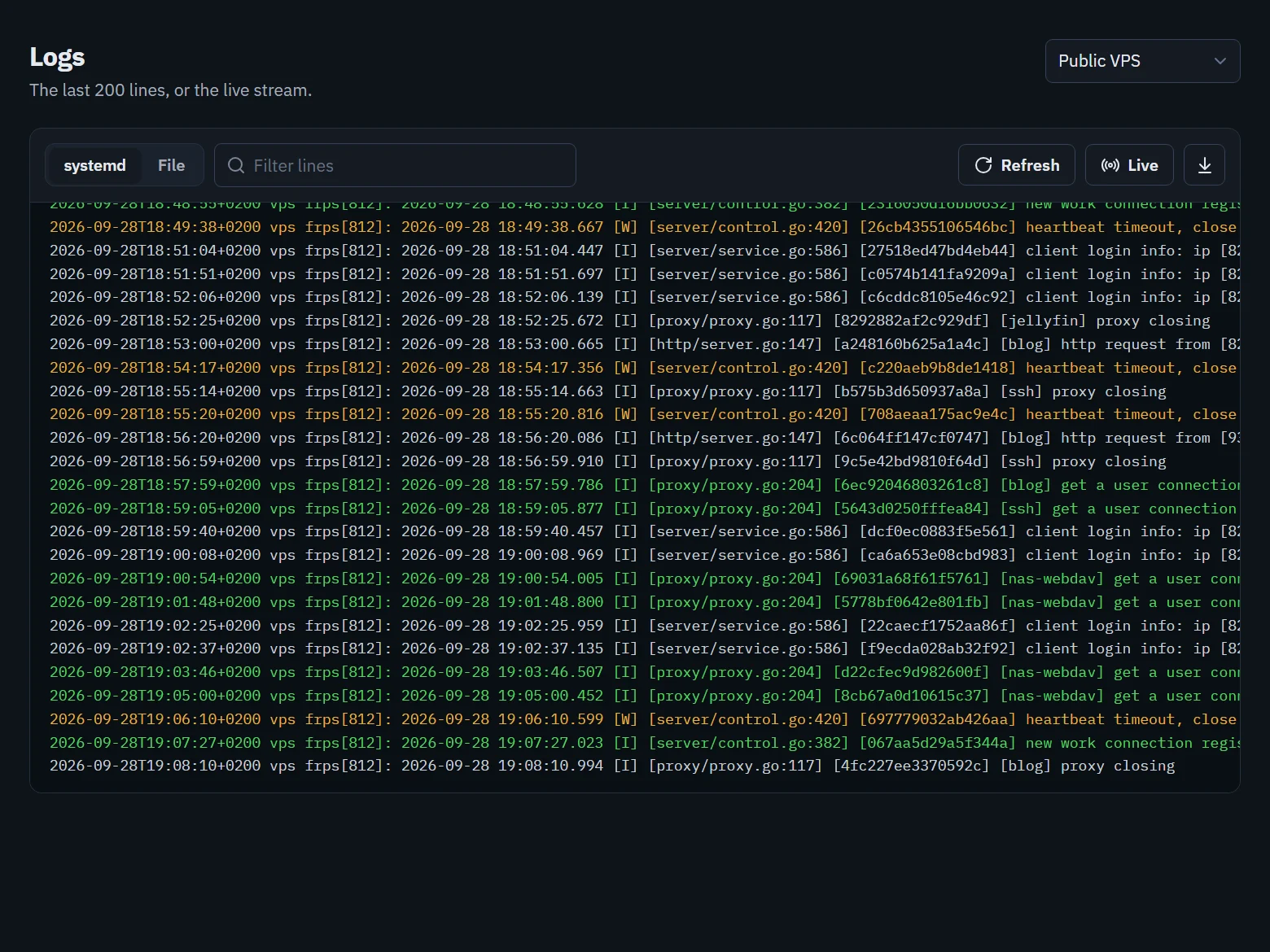Viewport: 1270px width, 952px height.
Task: Select the 18:49:38 heartbeat timeout warning line
Action: click(643, 227)
